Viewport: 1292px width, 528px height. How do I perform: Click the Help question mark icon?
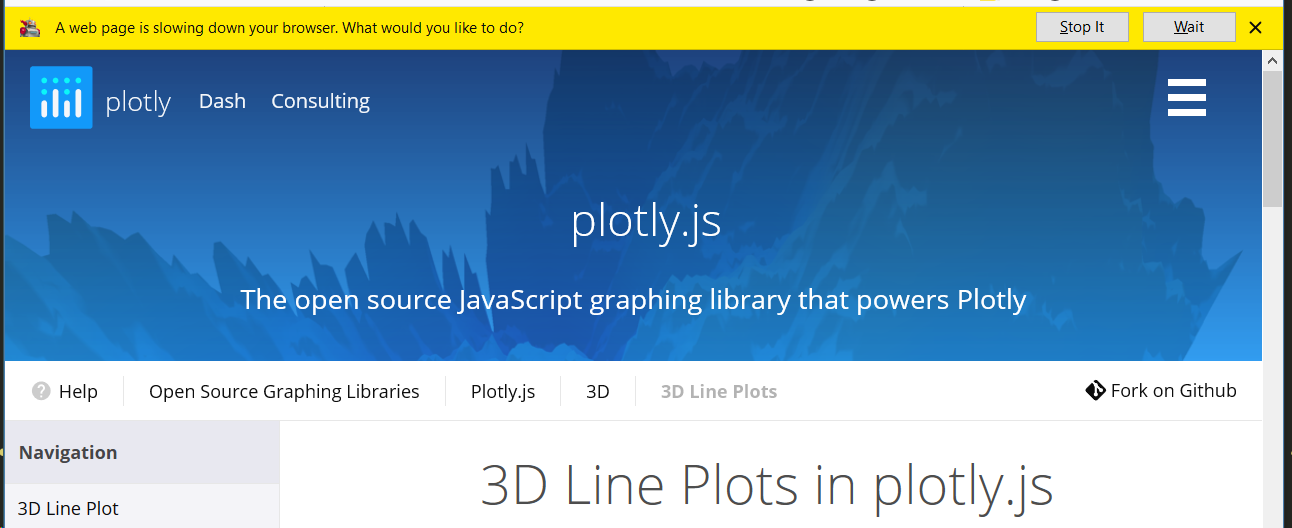point(41,391)
